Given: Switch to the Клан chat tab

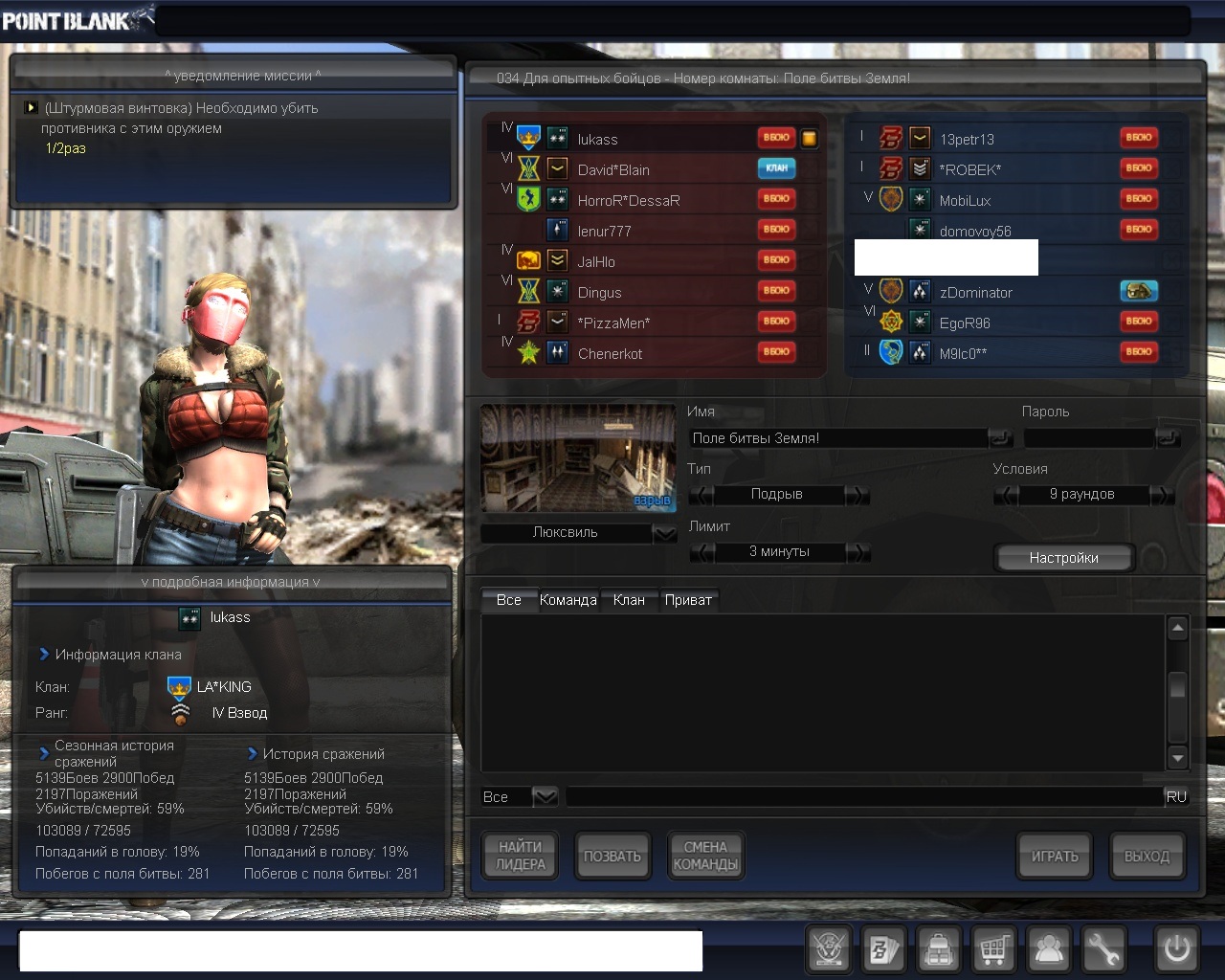Looking at the screenshot, I should [629, 600].
